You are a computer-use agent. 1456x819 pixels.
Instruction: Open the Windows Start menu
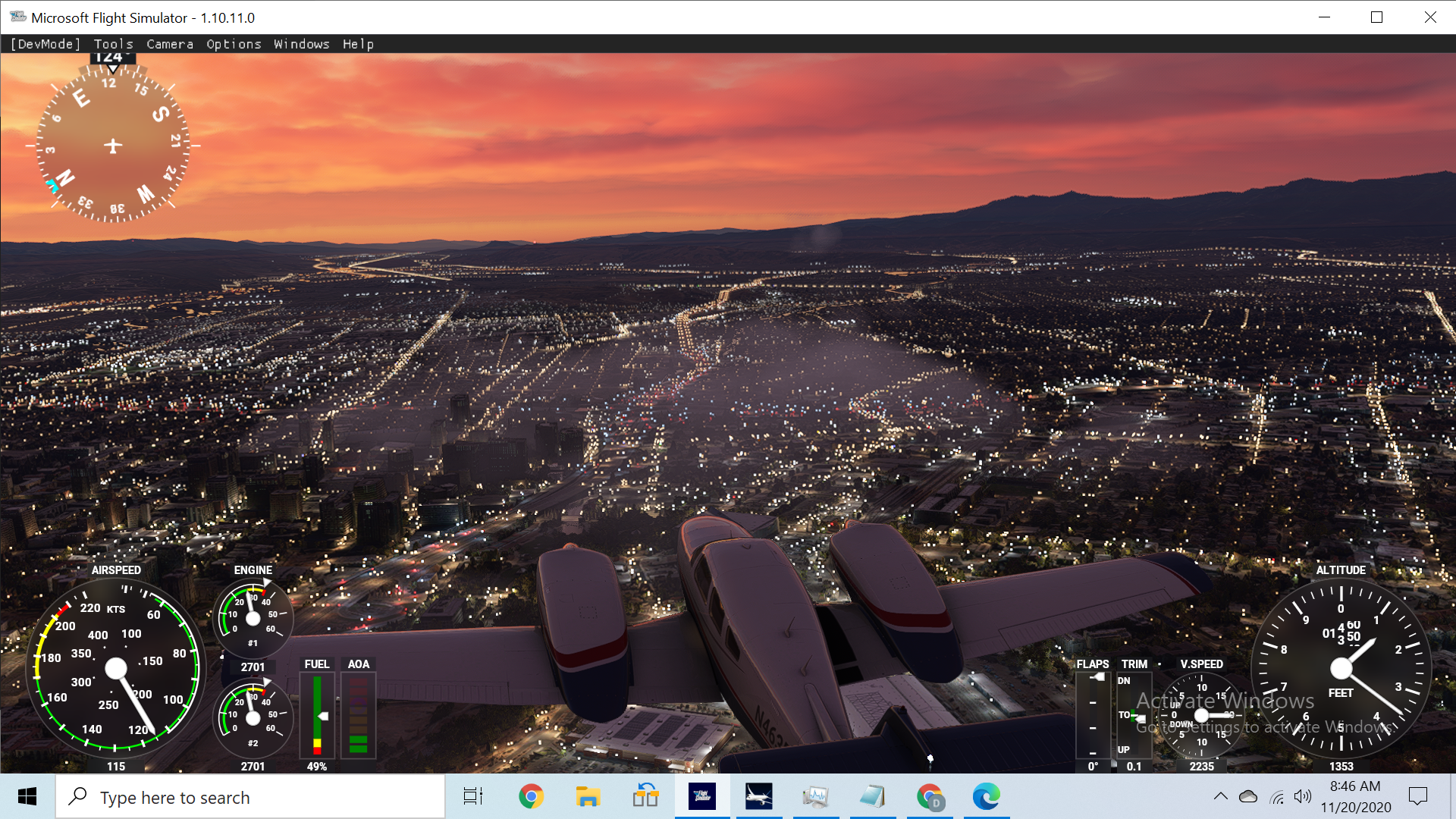[27, 796]
